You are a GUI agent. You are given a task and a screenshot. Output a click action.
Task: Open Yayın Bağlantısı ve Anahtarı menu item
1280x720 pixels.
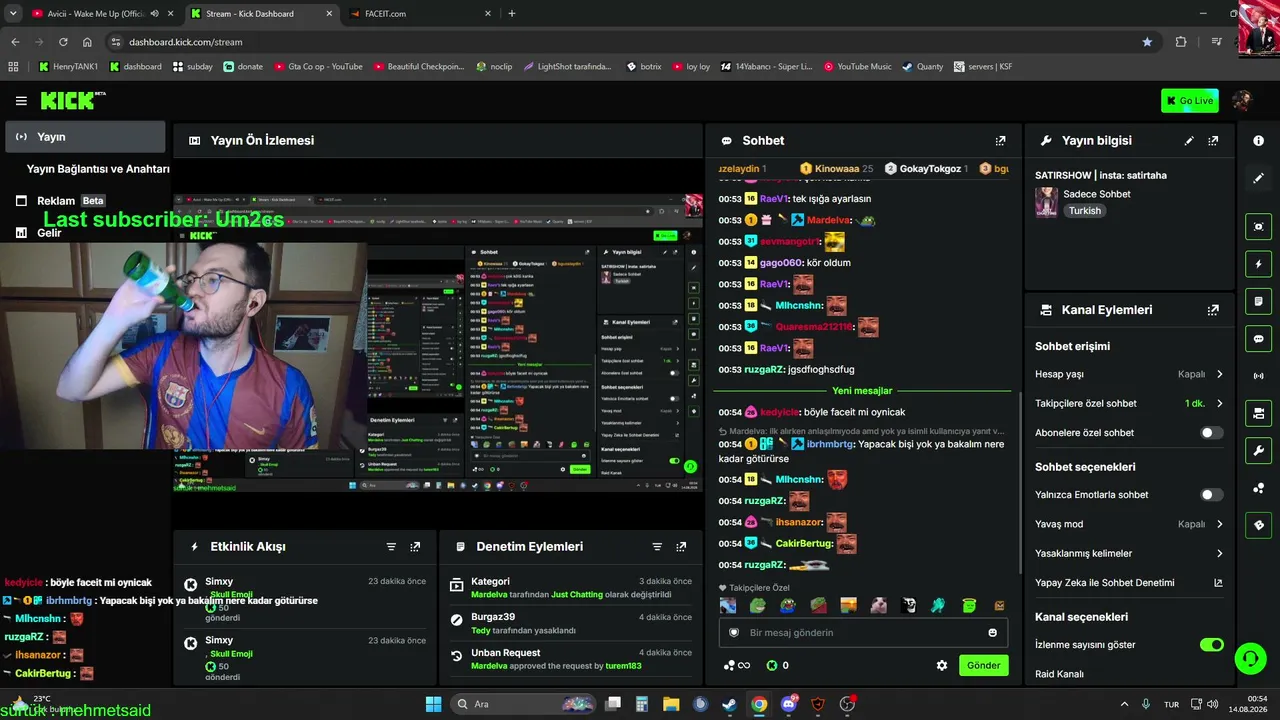98,169
